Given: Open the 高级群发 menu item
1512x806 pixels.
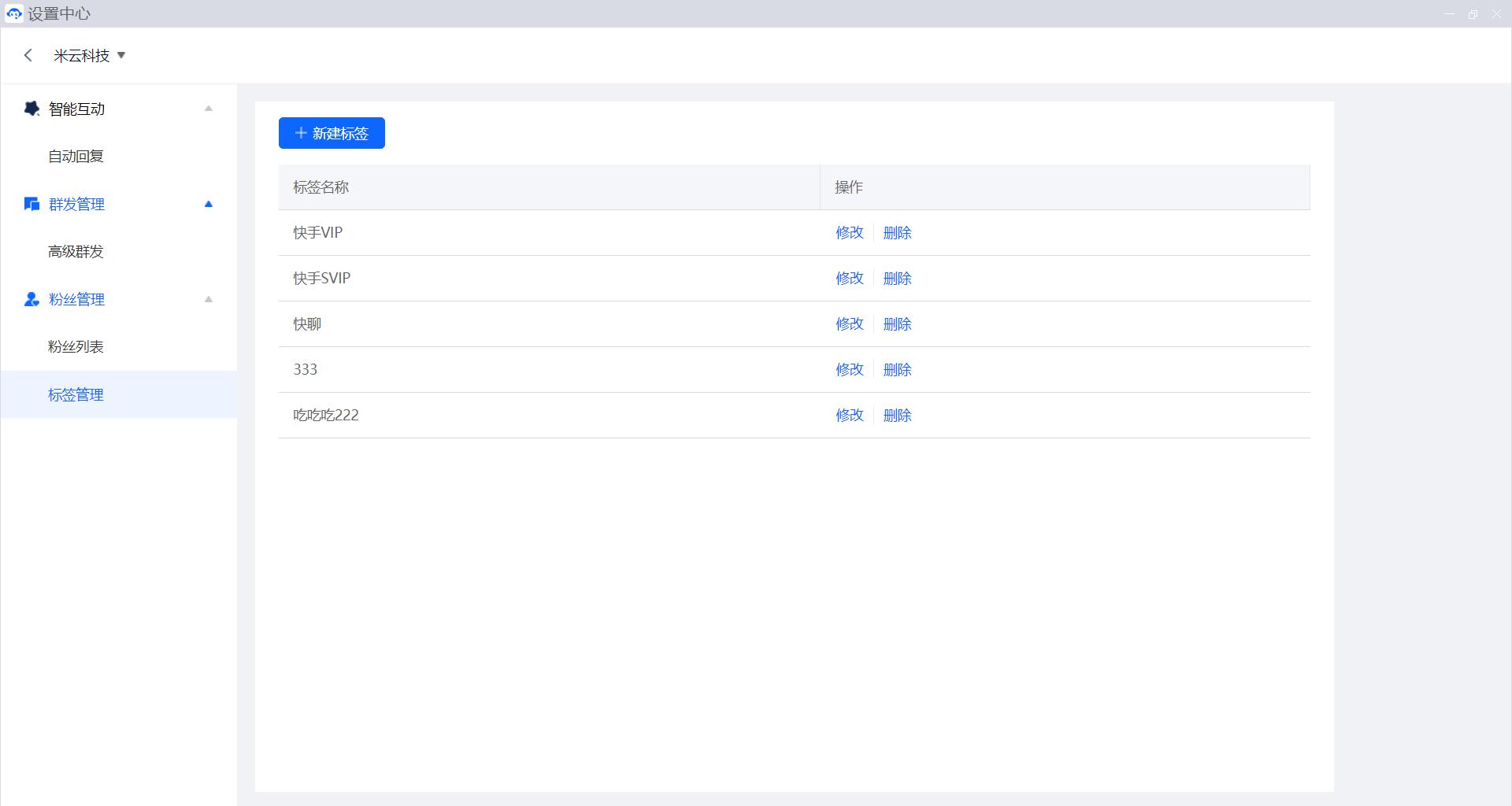Looking at the screenshot, I should coord(76,251).
